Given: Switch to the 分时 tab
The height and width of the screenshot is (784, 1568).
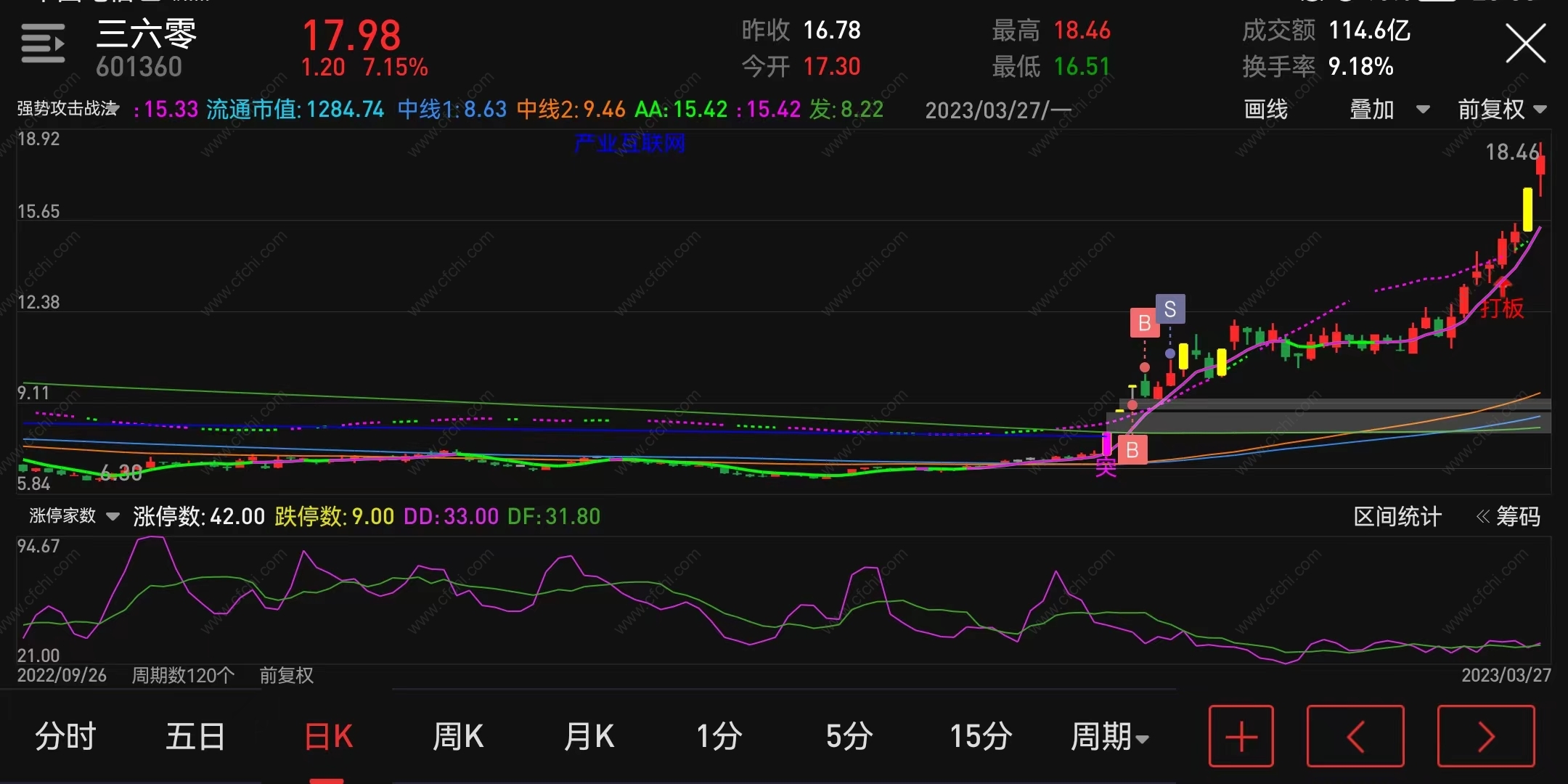Looking at the screenshot, I should coord(65,737).
